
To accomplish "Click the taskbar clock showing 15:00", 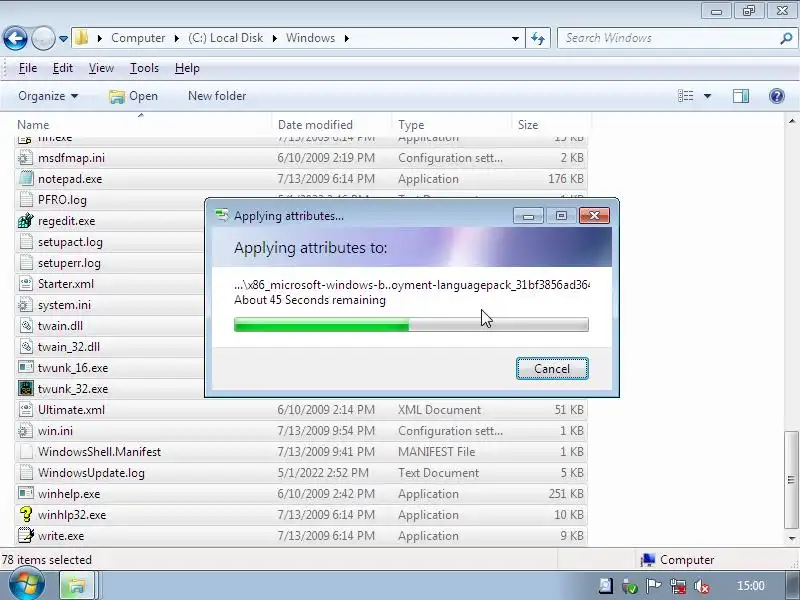I will 751,586.
